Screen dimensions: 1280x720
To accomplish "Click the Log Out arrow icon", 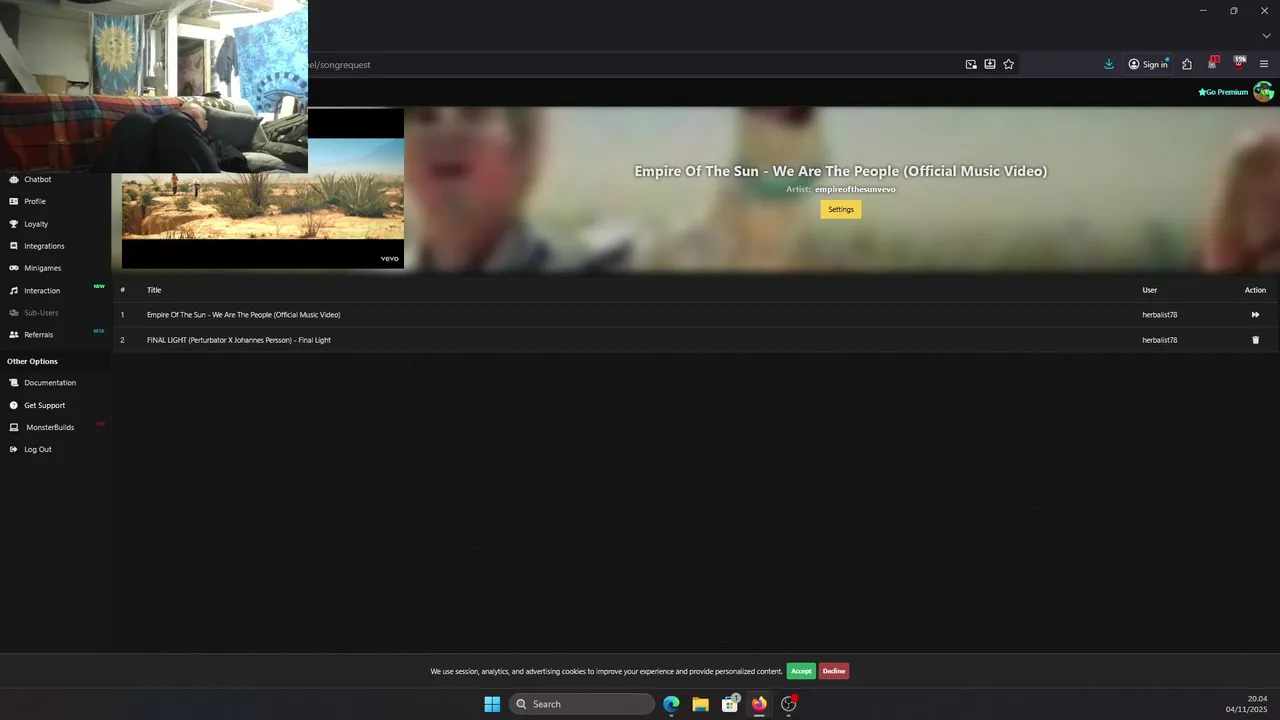I will [x=14, y=449].
